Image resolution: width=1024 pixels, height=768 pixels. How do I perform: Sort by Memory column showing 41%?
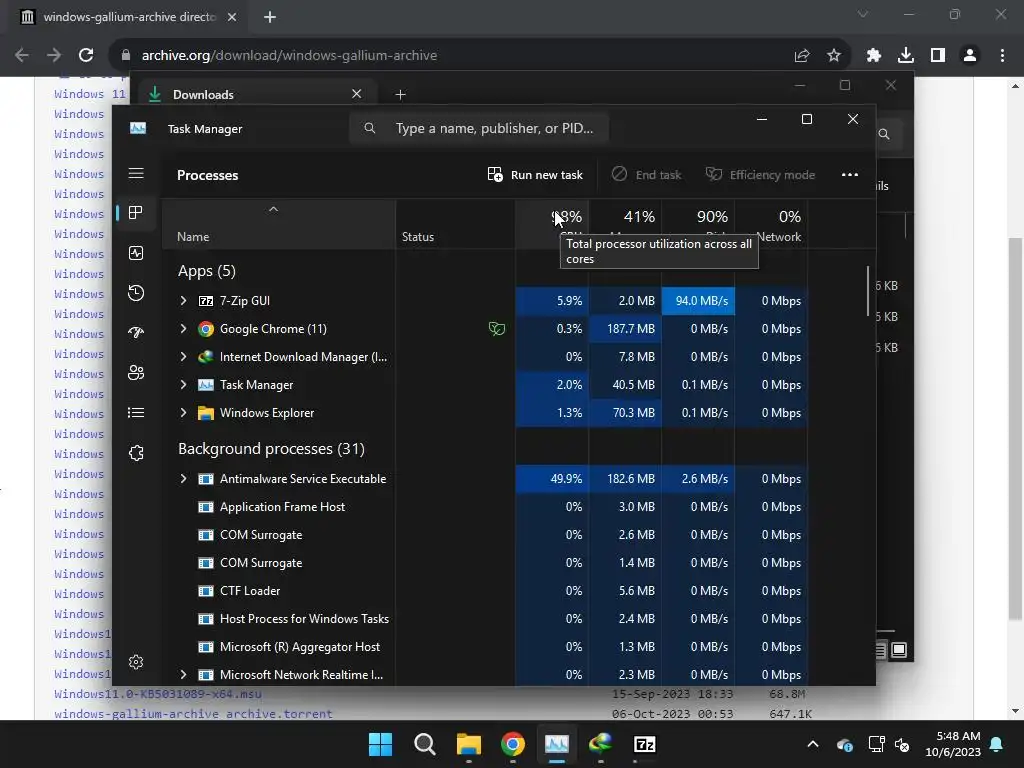pyautogui.click(x=625, y=224)
